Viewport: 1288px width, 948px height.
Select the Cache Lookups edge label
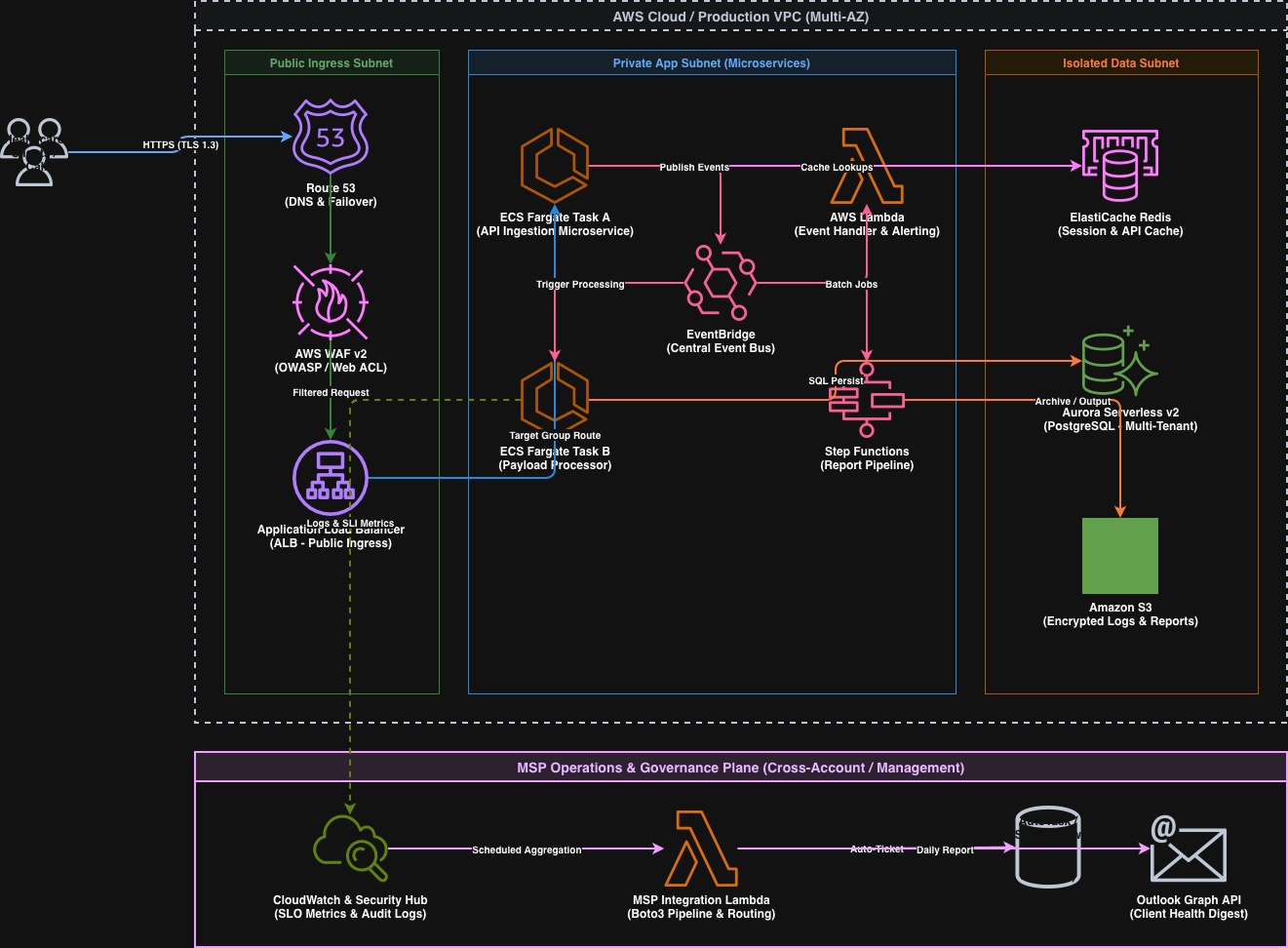[837, 167]
